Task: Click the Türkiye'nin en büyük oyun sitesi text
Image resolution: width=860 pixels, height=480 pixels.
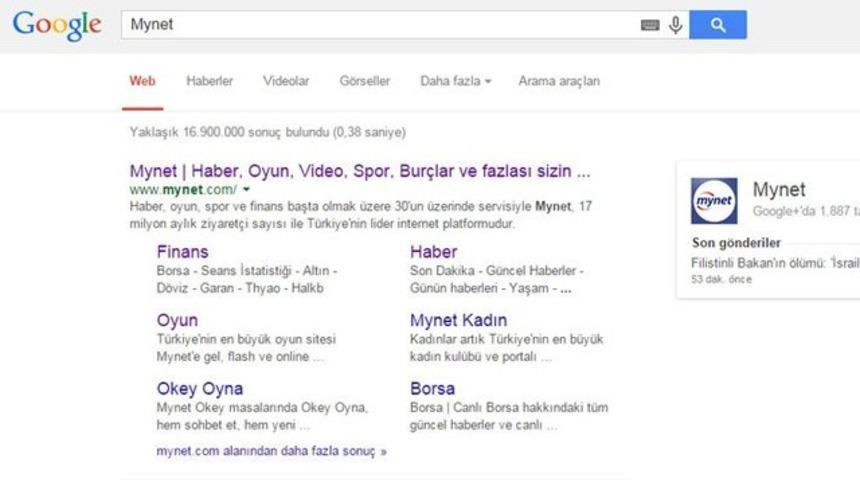Action: 246,348
